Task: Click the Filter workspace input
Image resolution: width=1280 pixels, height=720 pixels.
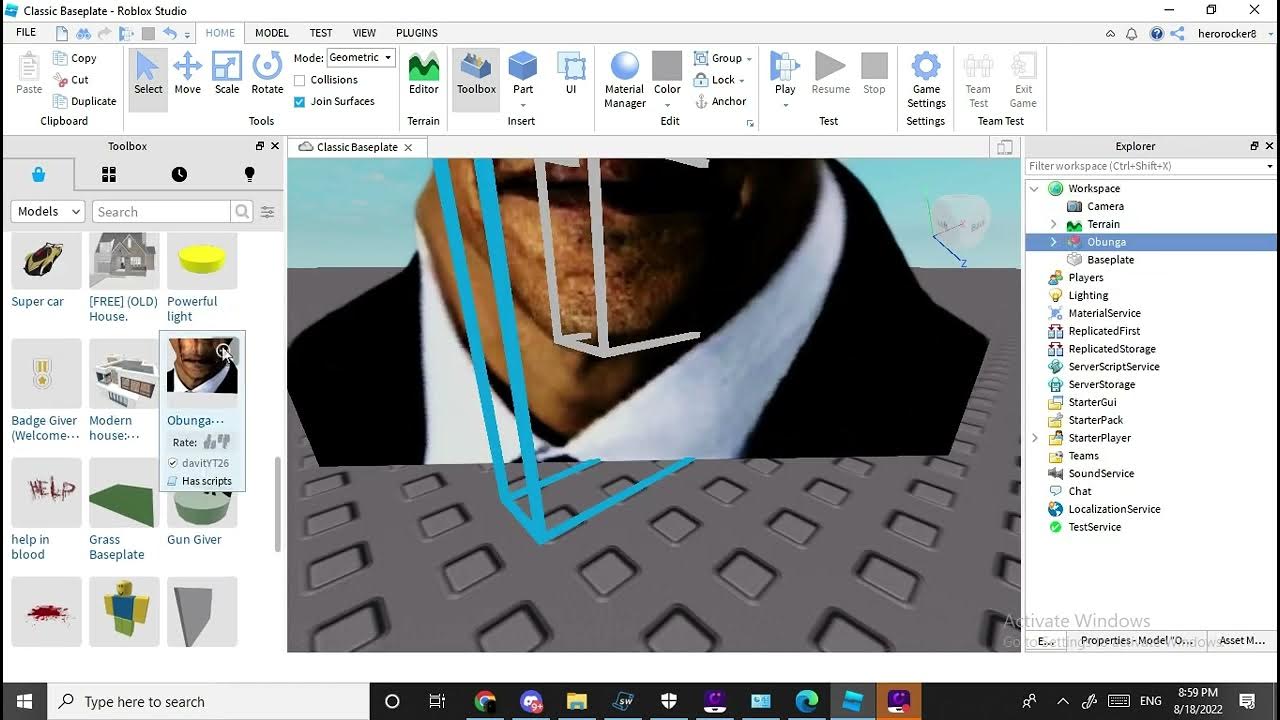Action: pos(1144,167)
